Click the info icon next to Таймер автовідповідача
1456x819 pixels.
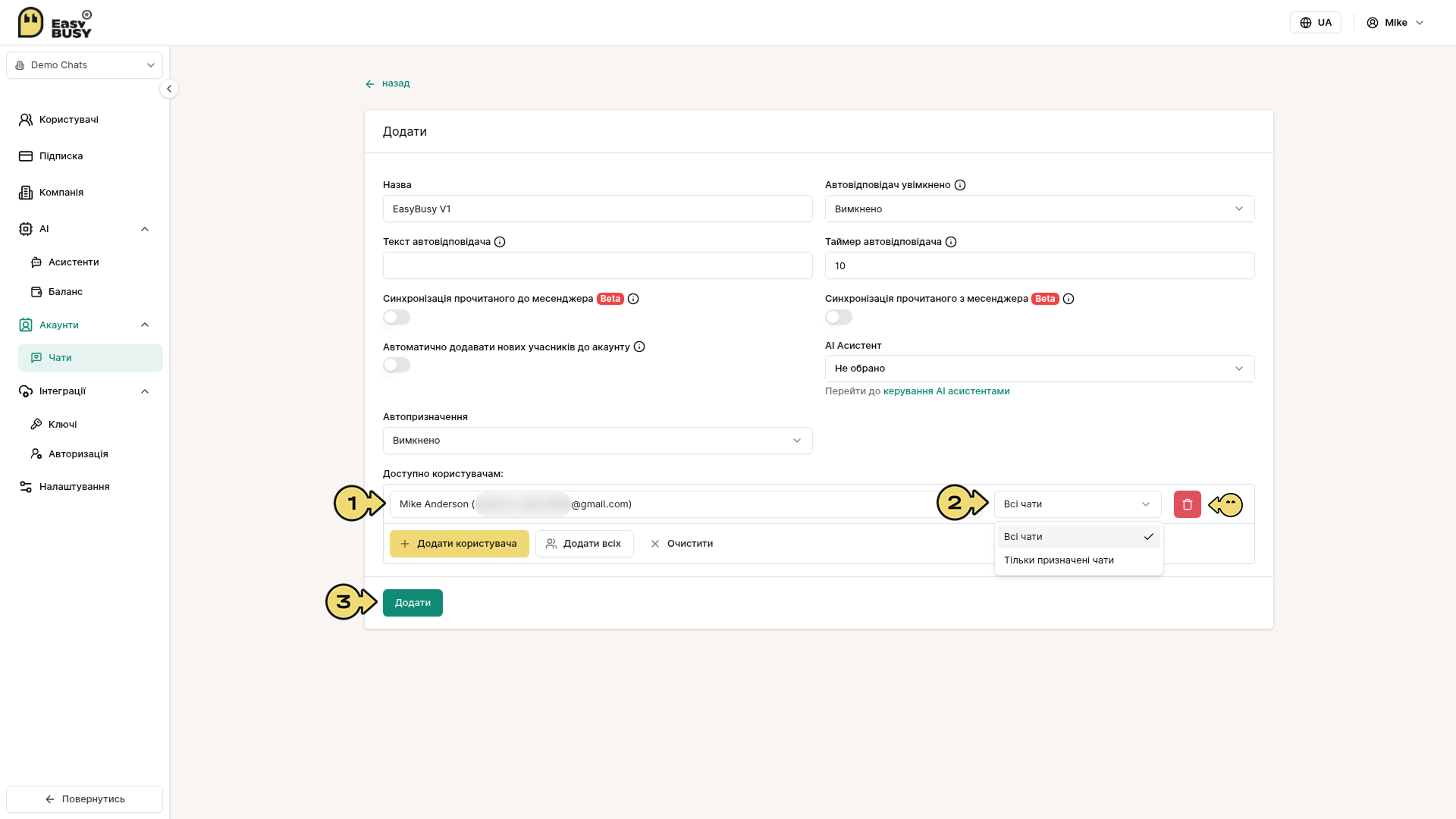[951, 242]
